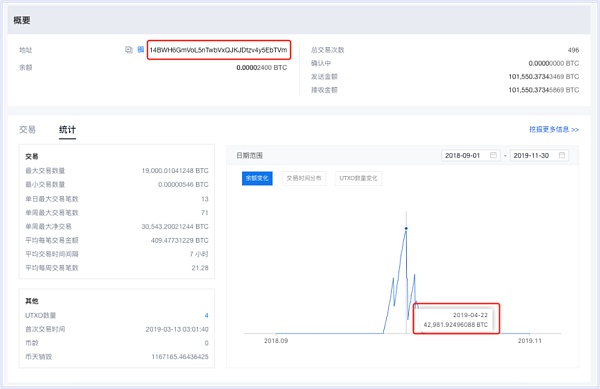The height and width of the screenshot is (389, 600).
Task: Select the highlighted wallet address text
Action: 218,50
